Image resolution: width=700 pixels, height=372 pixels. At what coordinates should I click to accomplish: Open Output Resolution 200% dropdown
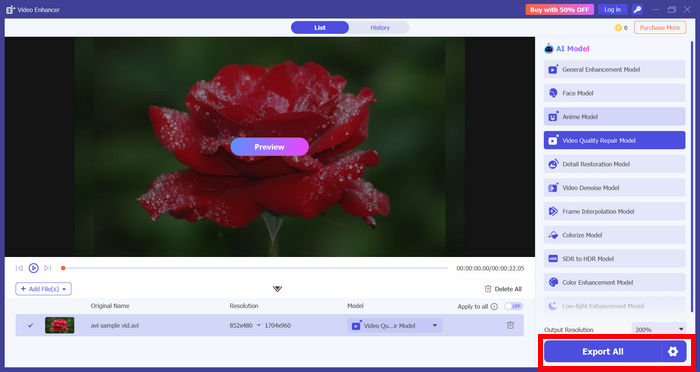[659, 330]
